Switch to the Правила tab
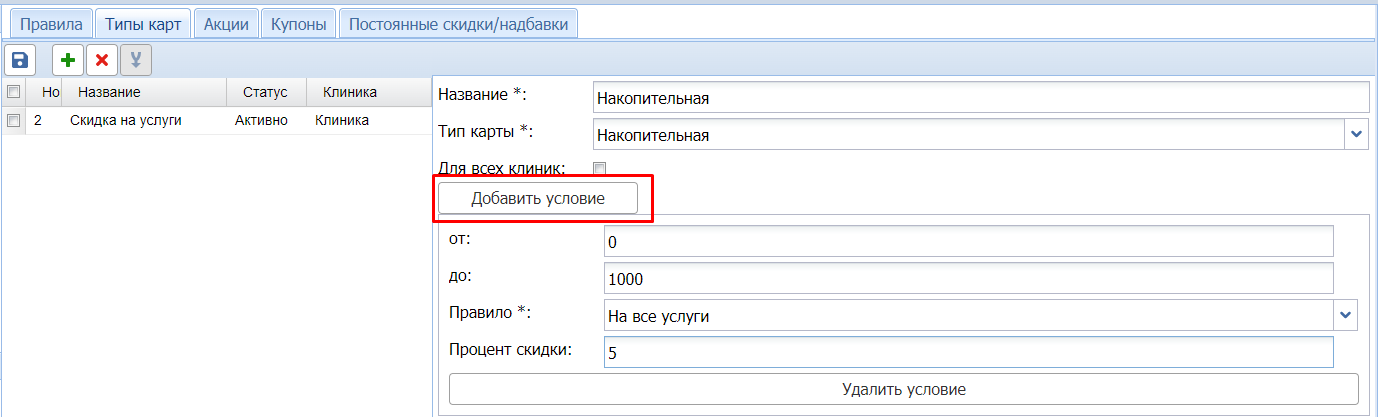This screenshot has width=1378, height=417. pyautogui.click(x=52, y=24)
